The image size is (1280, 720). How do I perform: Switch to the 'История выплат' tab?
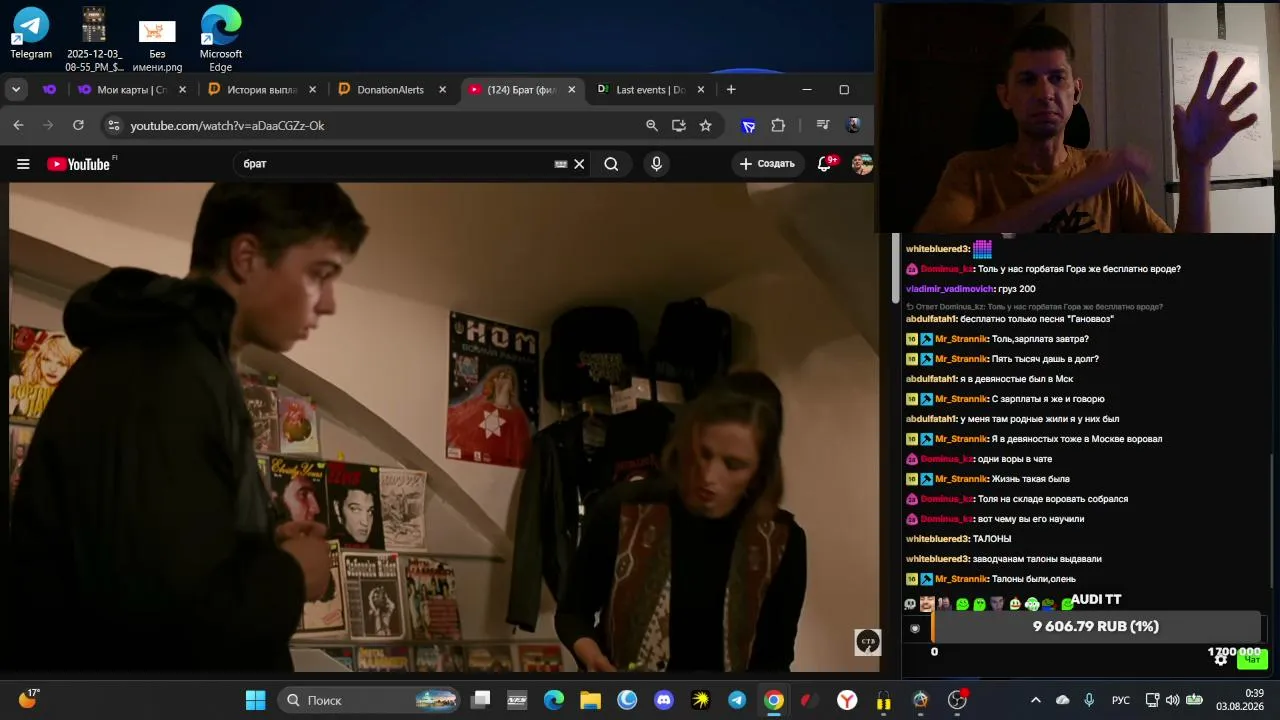(x=261, y=90)
